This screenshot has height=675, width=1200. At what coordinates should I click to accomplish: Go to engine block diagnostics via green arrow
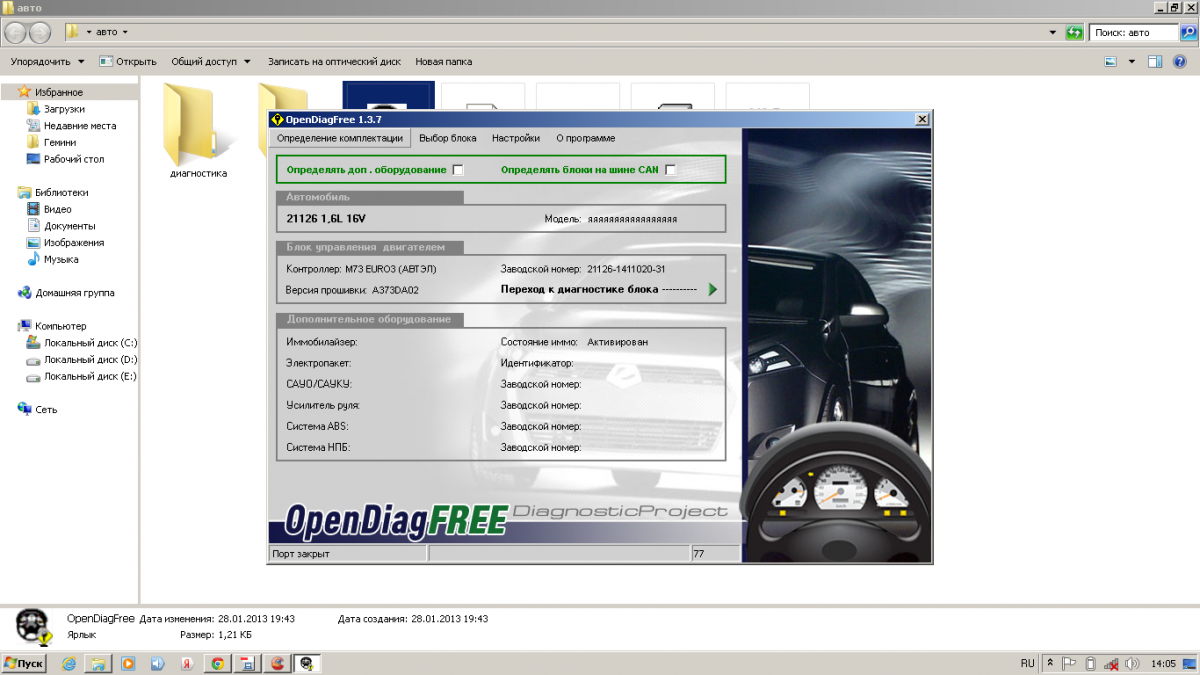tap(713, 290)
